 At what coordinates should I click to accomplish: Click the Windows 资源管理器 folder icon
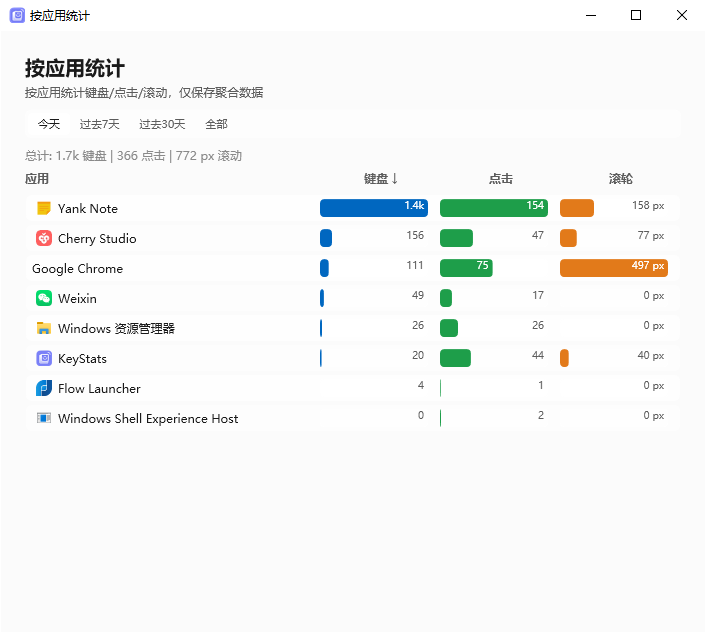point(44,328)
